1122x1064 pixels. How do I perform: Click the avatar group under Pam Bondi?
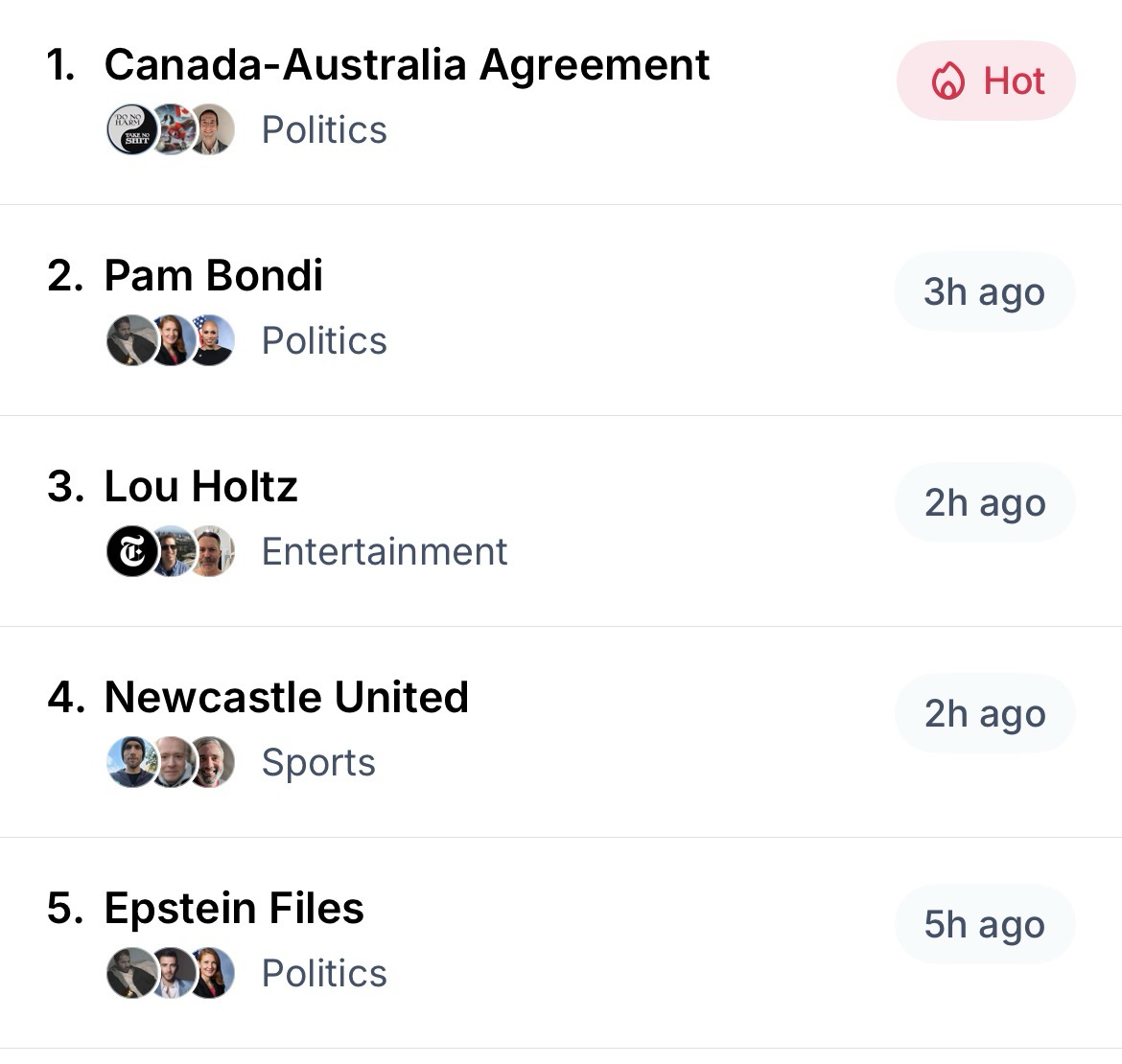[x=171, y=341]
